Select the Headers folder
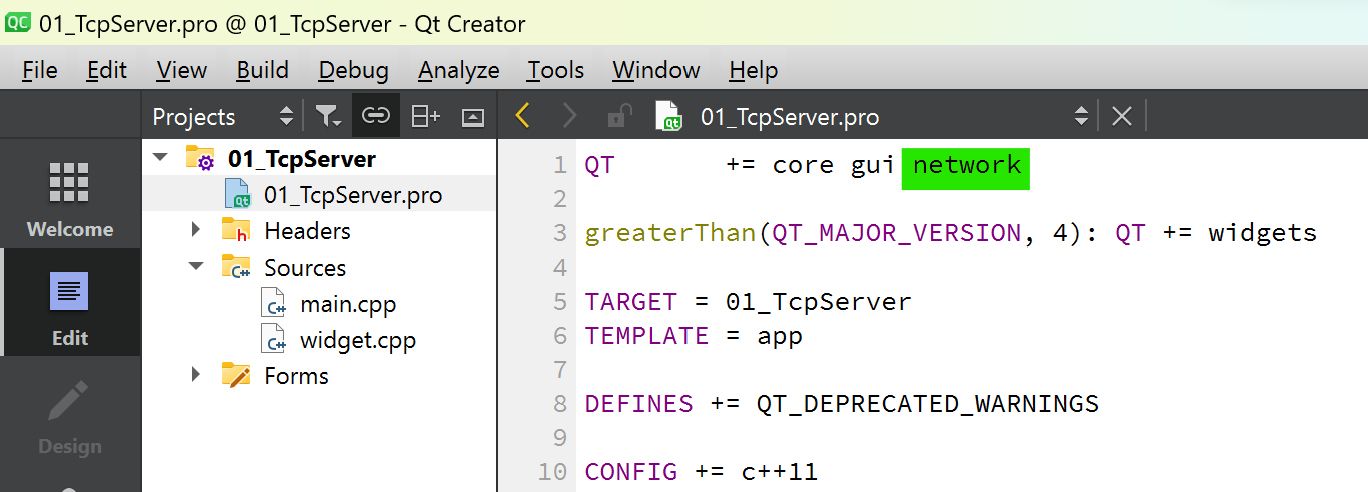 307,231
